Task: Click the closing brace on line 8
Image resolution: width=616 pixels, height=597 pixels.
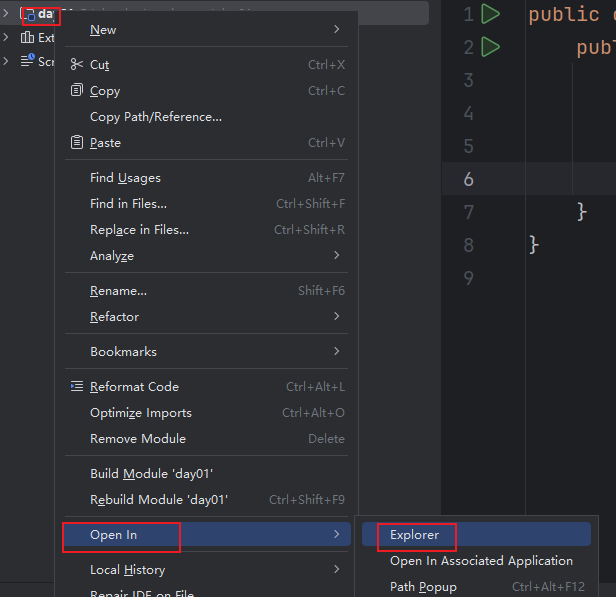Action: (534, 245)
